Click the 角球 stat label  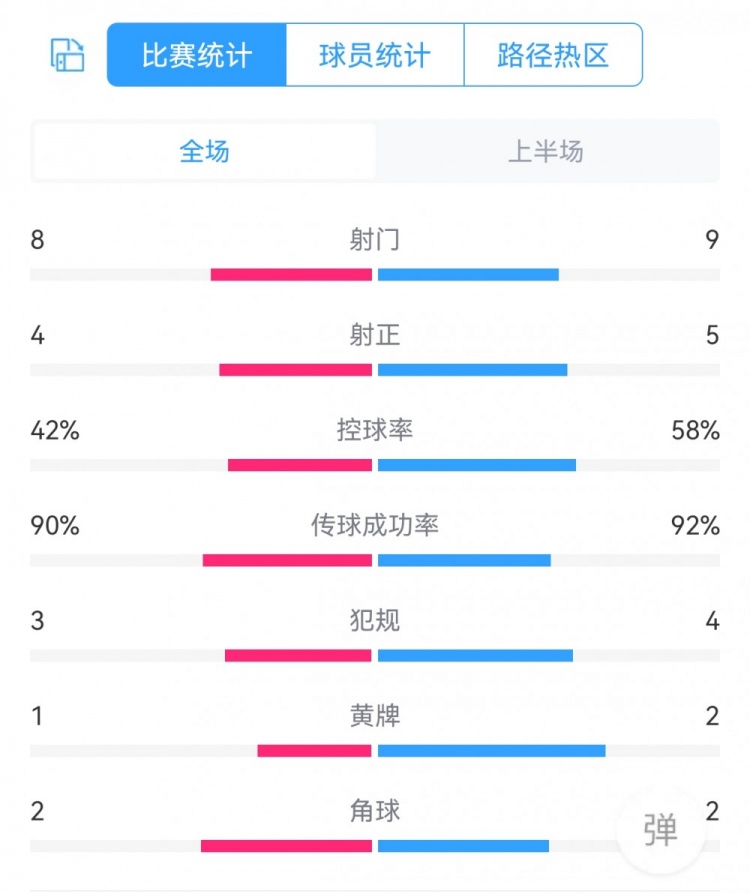(x=375, y=811)
